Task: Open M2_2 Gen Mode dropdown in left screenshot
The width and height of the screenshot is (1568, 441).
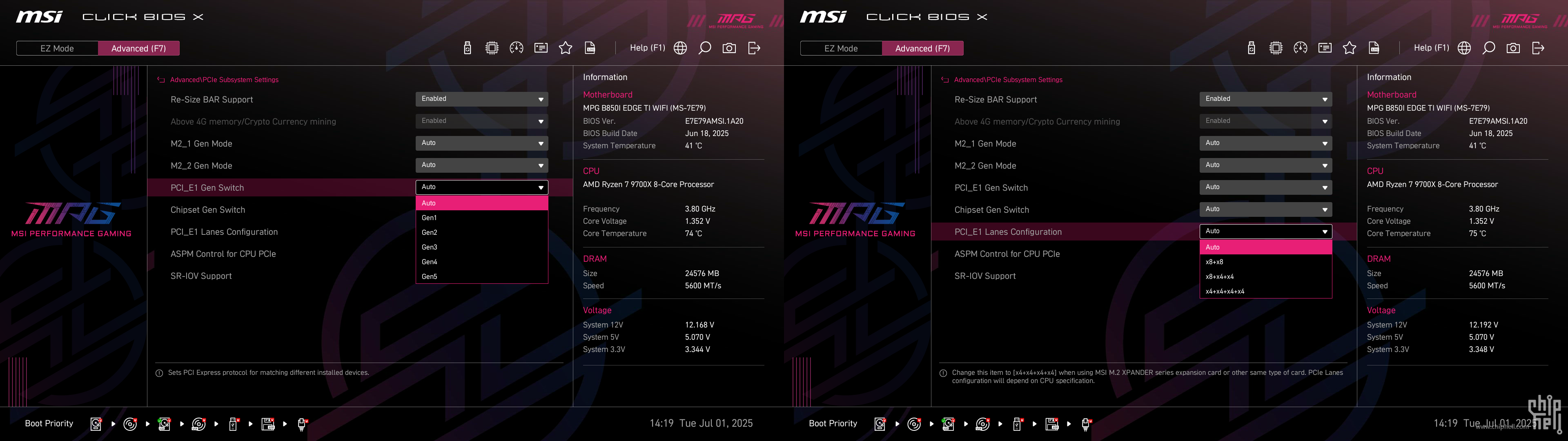Action: click(481, 165)
